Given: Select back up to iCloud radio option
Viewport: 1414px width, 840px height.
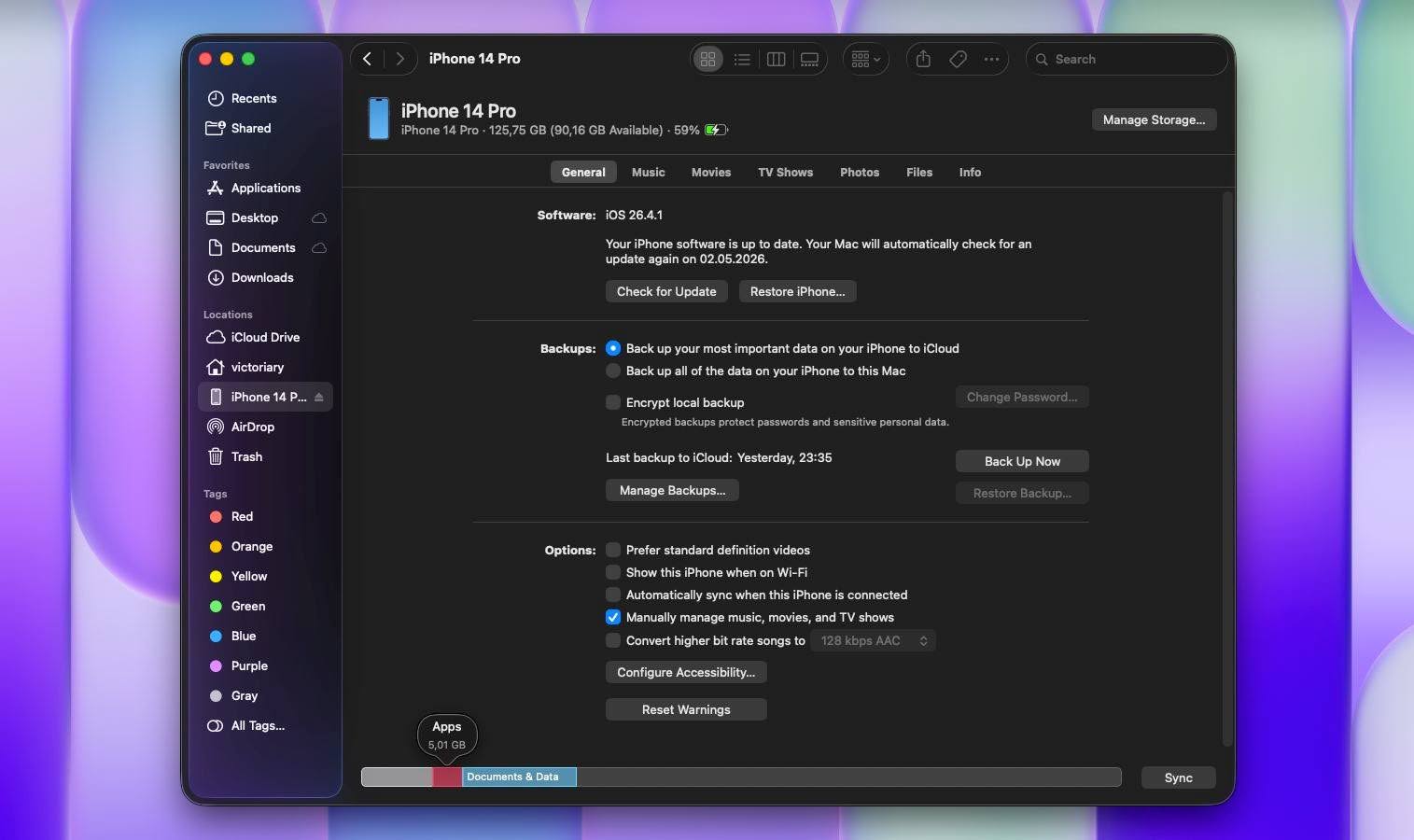Looking at the screenshot, I should pos(613,348).
